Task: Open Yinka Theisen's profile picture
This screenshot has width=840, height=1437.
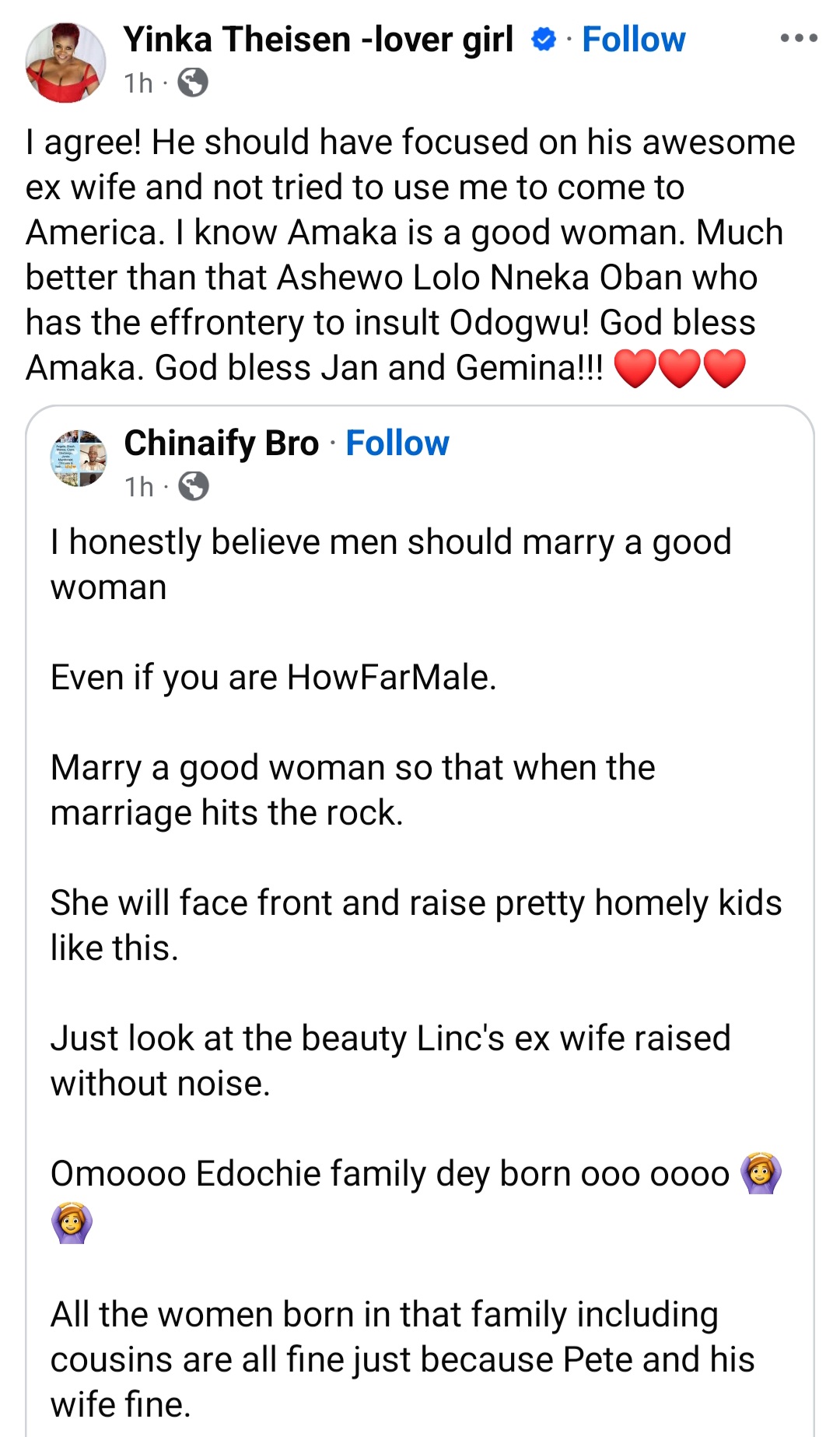Action: tap(66, 63)
